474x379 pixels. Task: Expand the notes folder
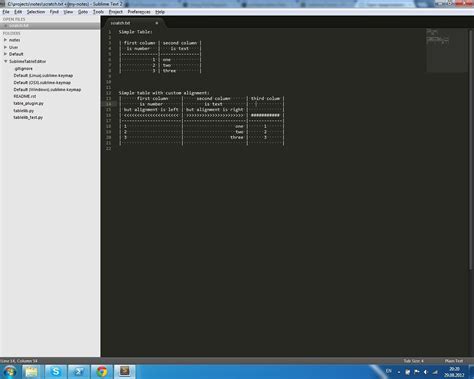(x=5, y=40)
